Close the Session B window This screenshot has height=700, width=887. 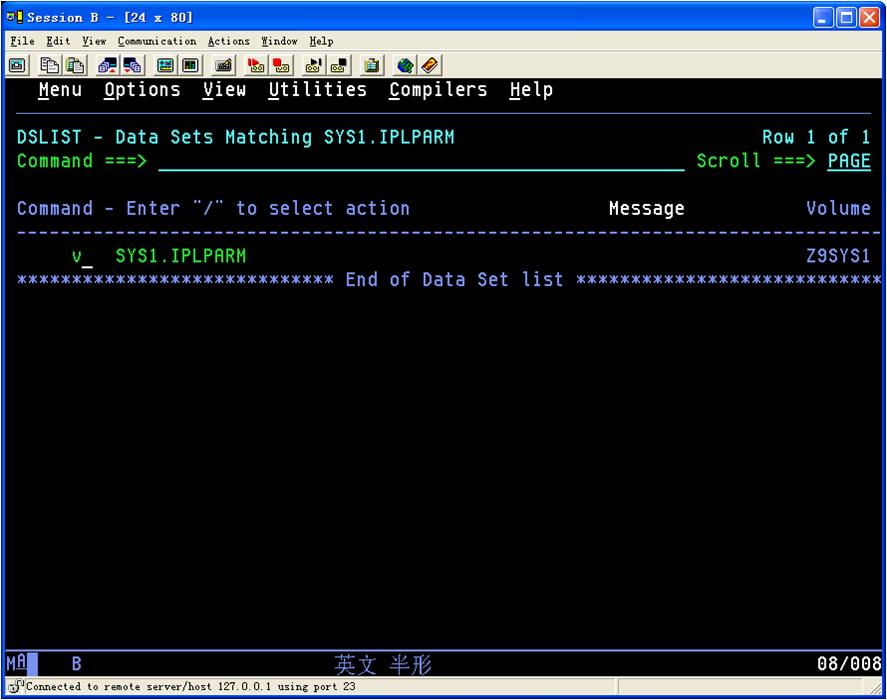869,18
